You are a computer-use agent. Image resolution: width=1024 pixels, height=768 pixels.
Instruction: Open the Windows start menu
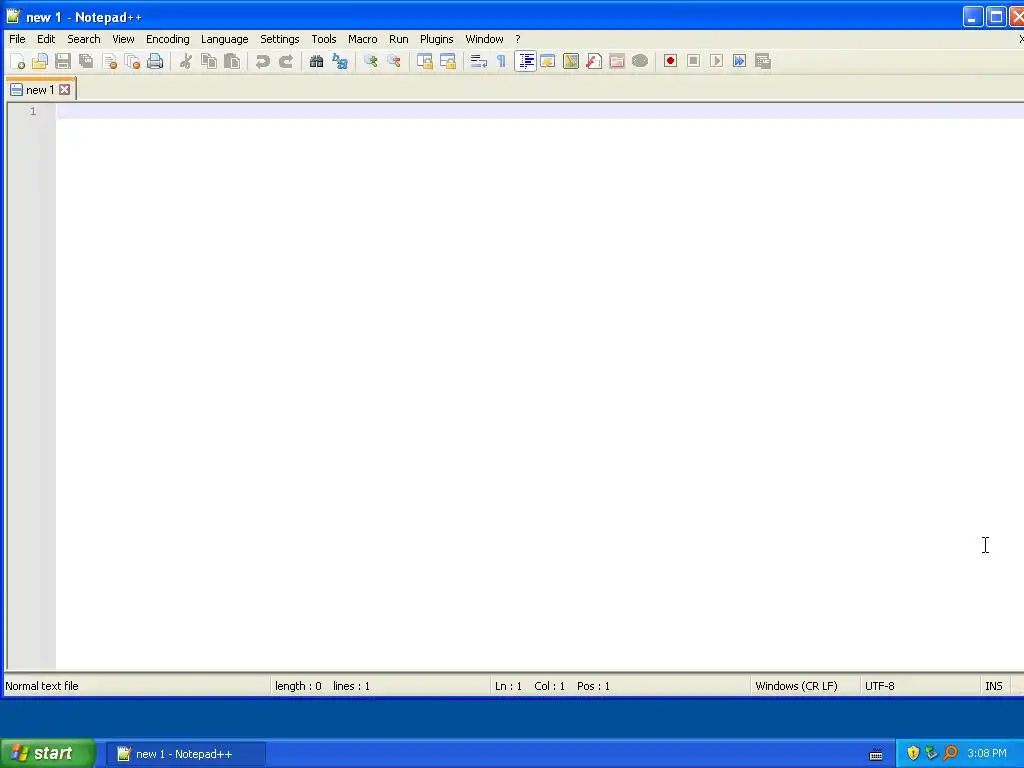(48, 754)
